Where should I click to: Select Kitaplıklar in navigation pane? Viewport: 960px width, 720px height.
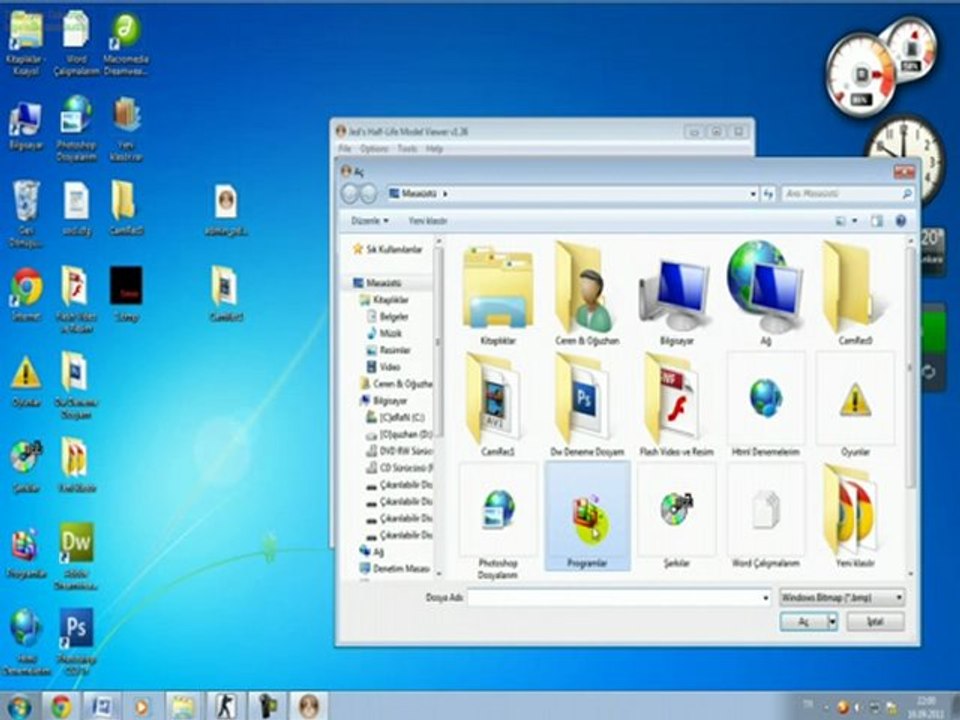(x=384, y=300)
